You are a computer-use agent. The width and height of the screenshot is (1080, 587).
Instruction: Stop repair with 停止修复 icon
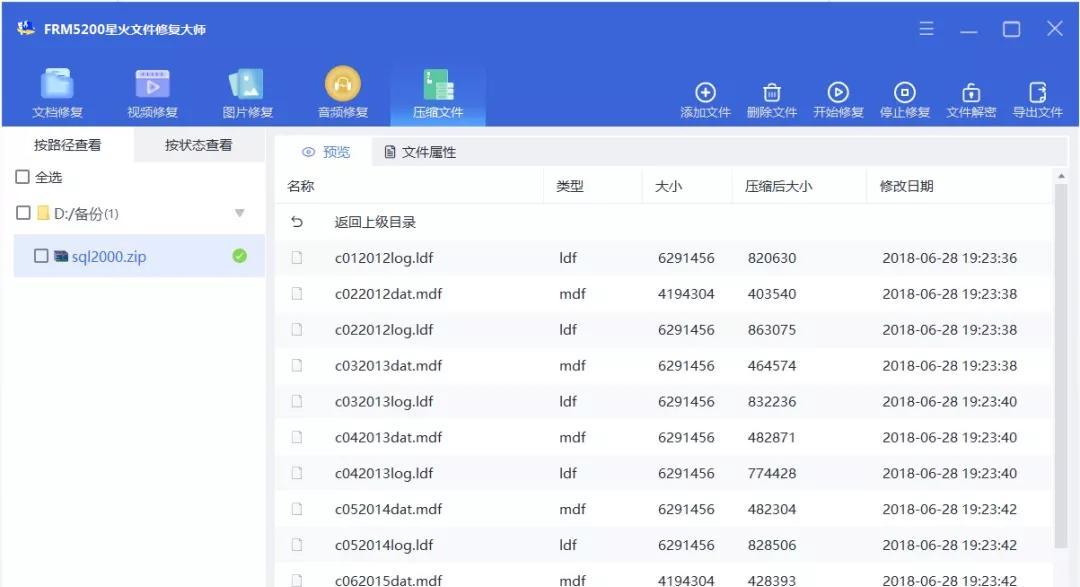coord(904,92)
